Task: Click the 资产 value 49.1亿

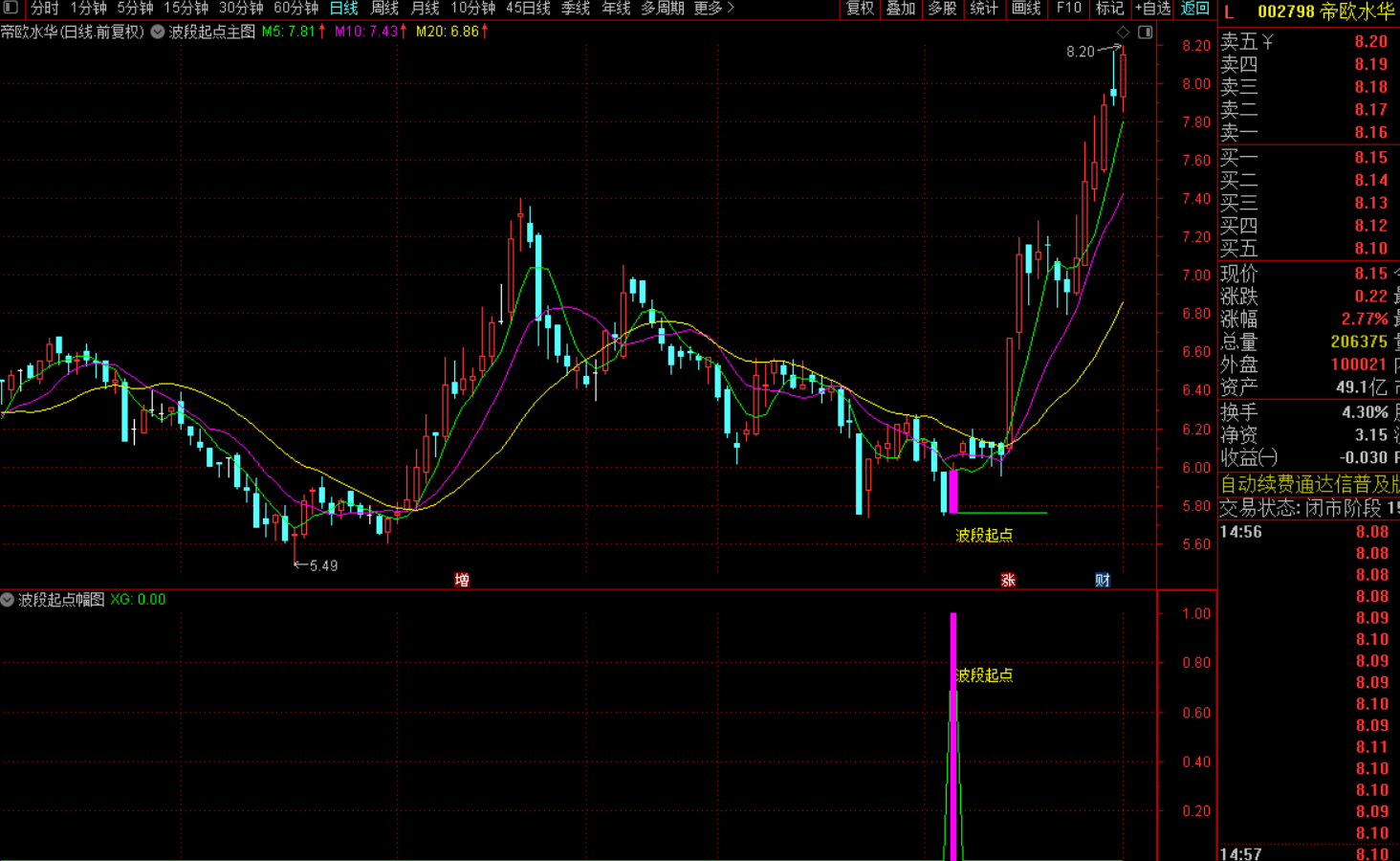Action: tap(1362, 387)
